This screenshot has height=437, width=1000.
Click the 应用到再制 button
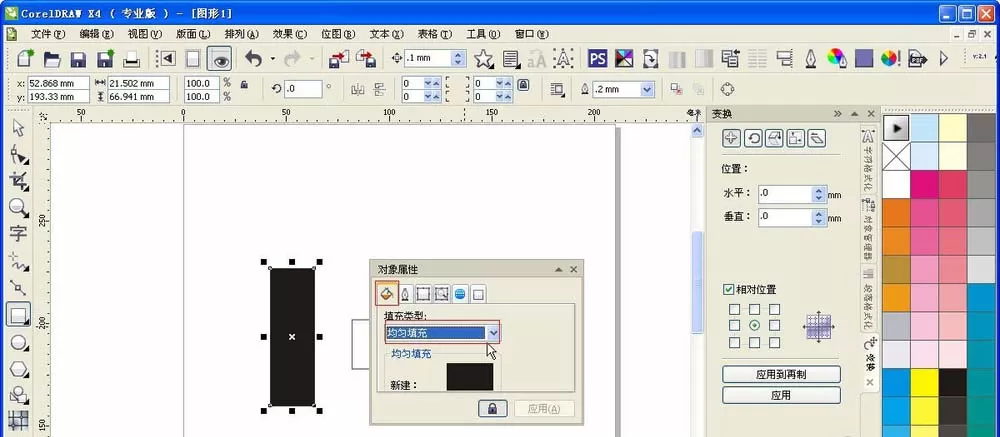(781, 374)
